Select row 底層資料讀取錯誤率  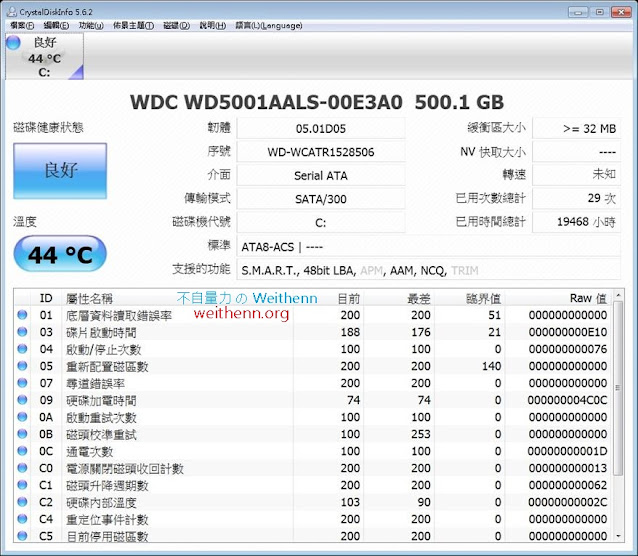pos(313,315)
